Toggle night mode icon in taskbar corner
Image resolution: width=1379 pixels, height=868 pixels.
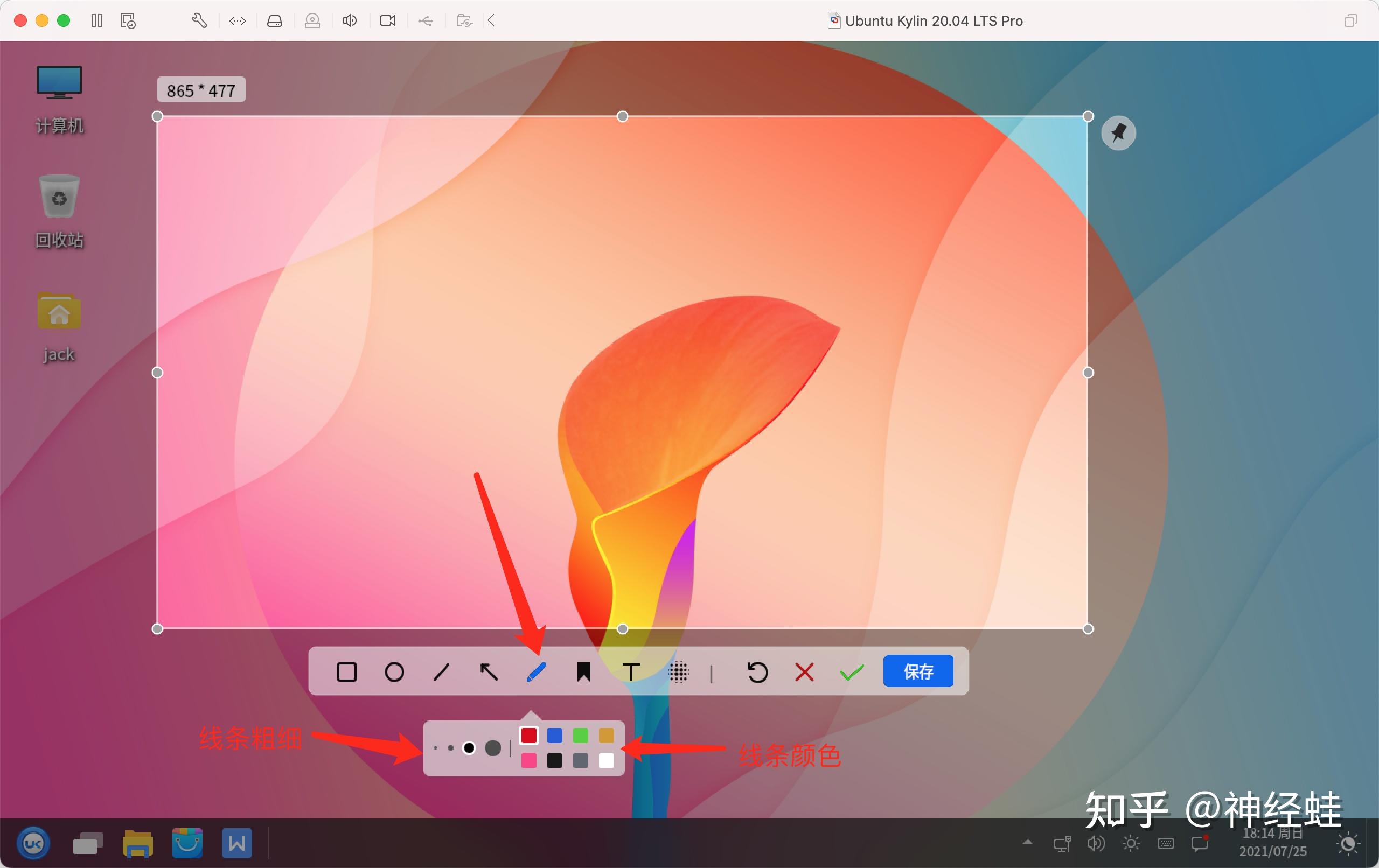click(x=1348, y=843)
